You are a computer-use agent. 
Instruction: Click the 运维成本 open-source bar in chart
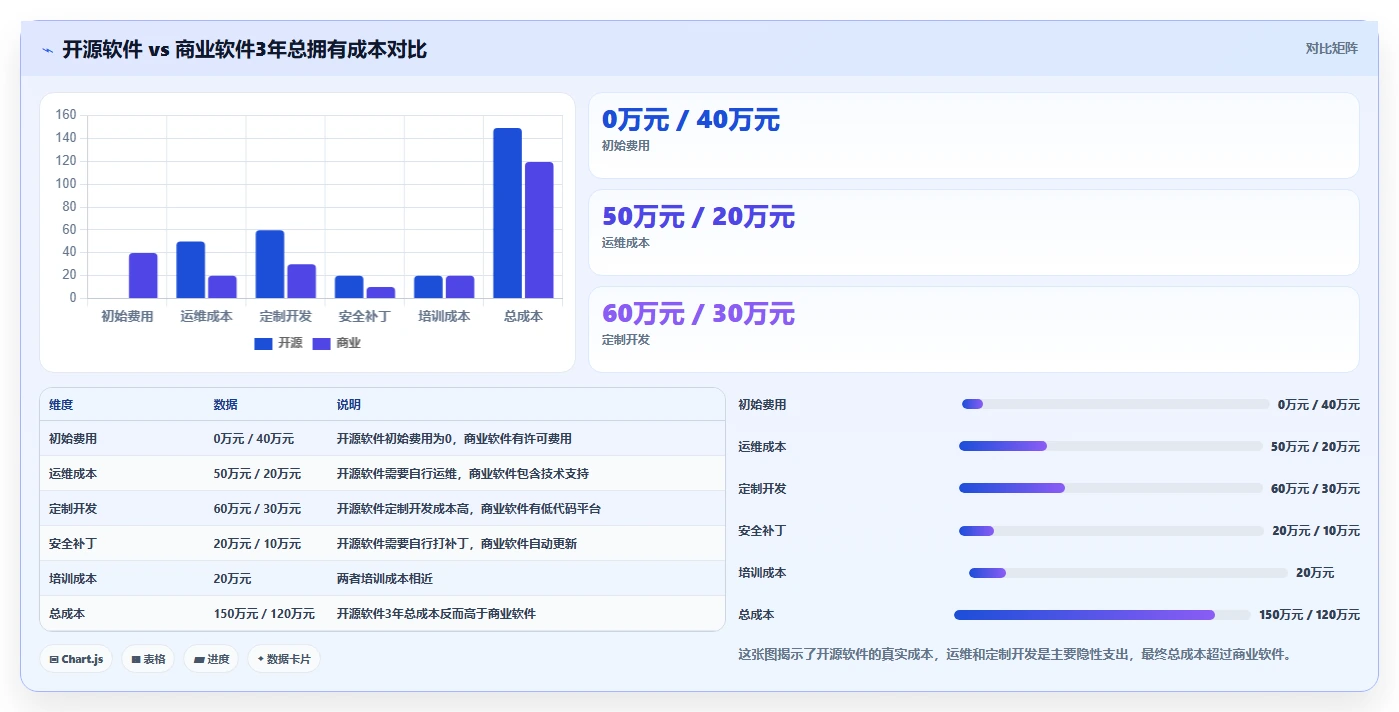[x=190, y=270]
